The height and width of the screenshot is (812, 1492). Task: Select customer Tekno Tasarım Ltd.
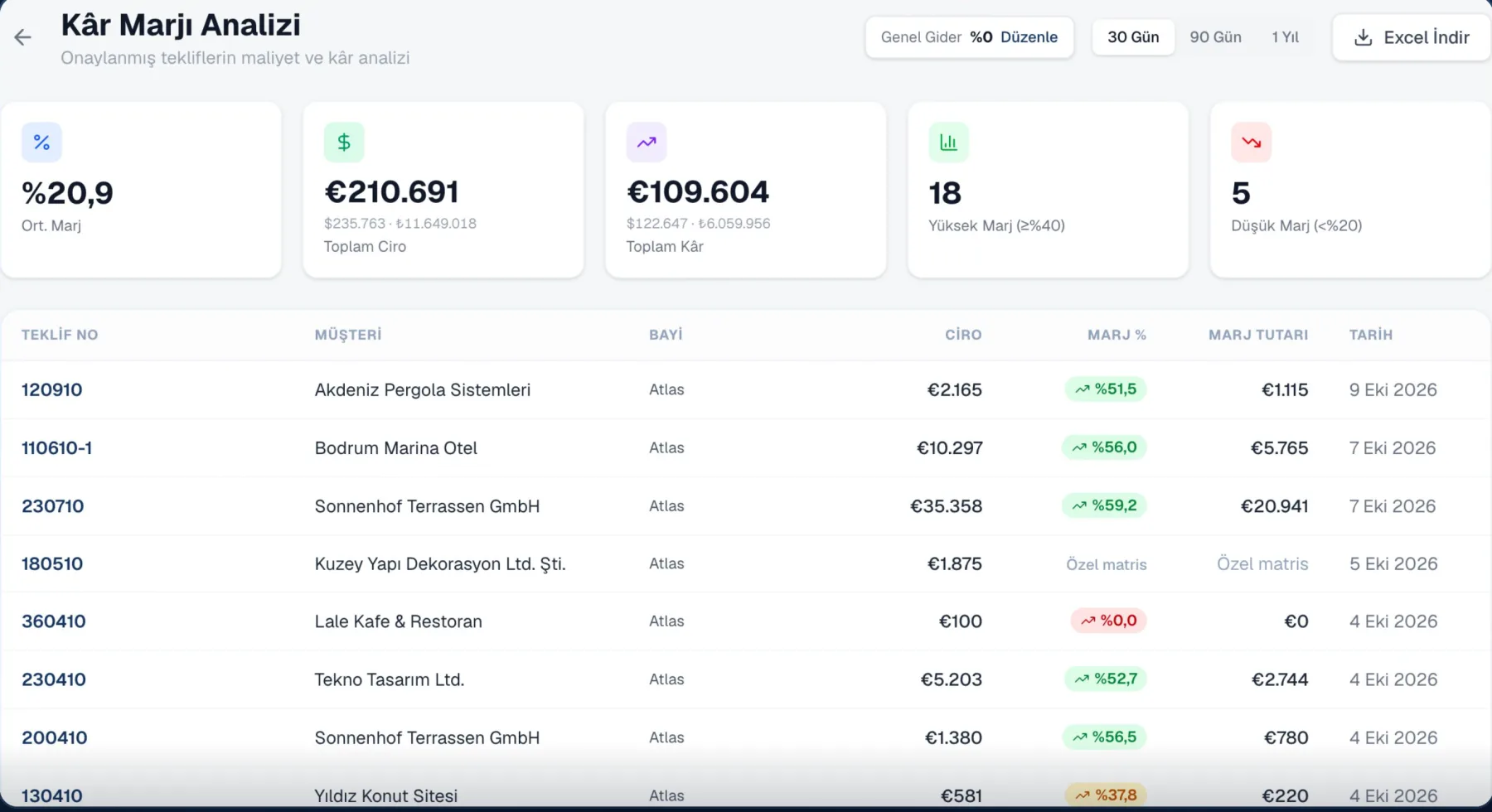tap(390, 679)
